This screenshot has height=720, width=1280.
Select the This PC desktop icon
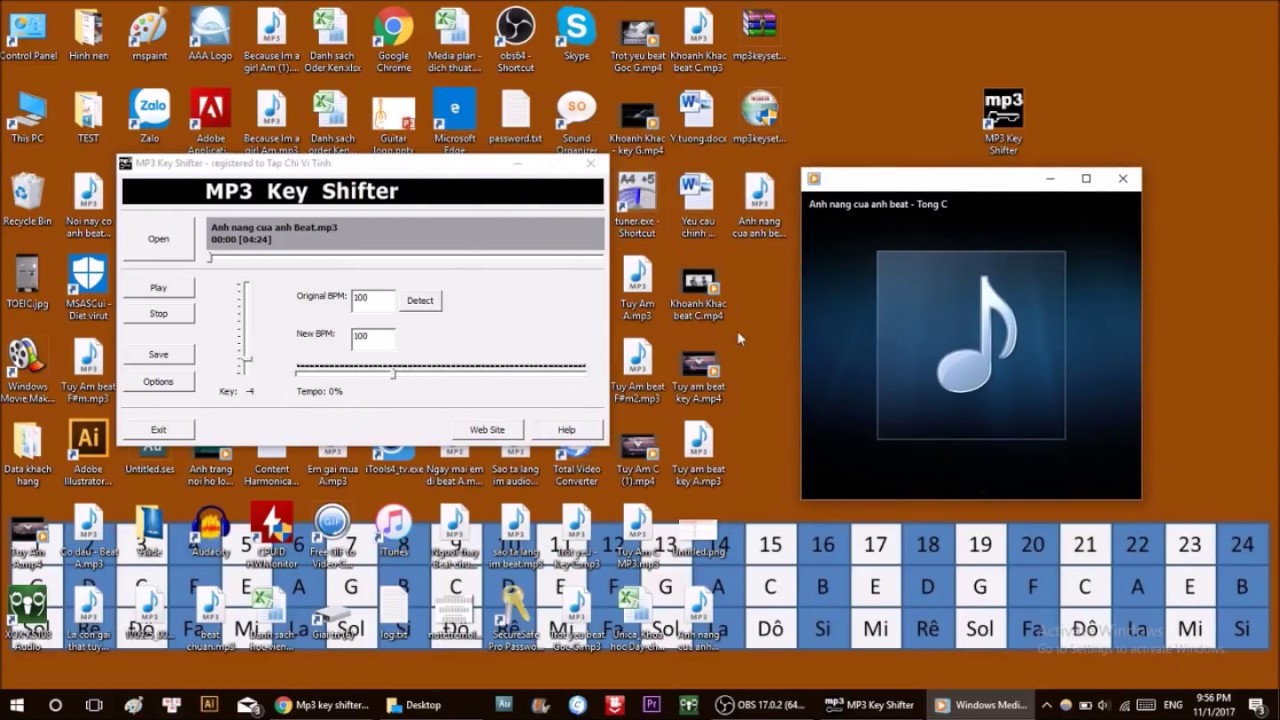coord(27,116)
